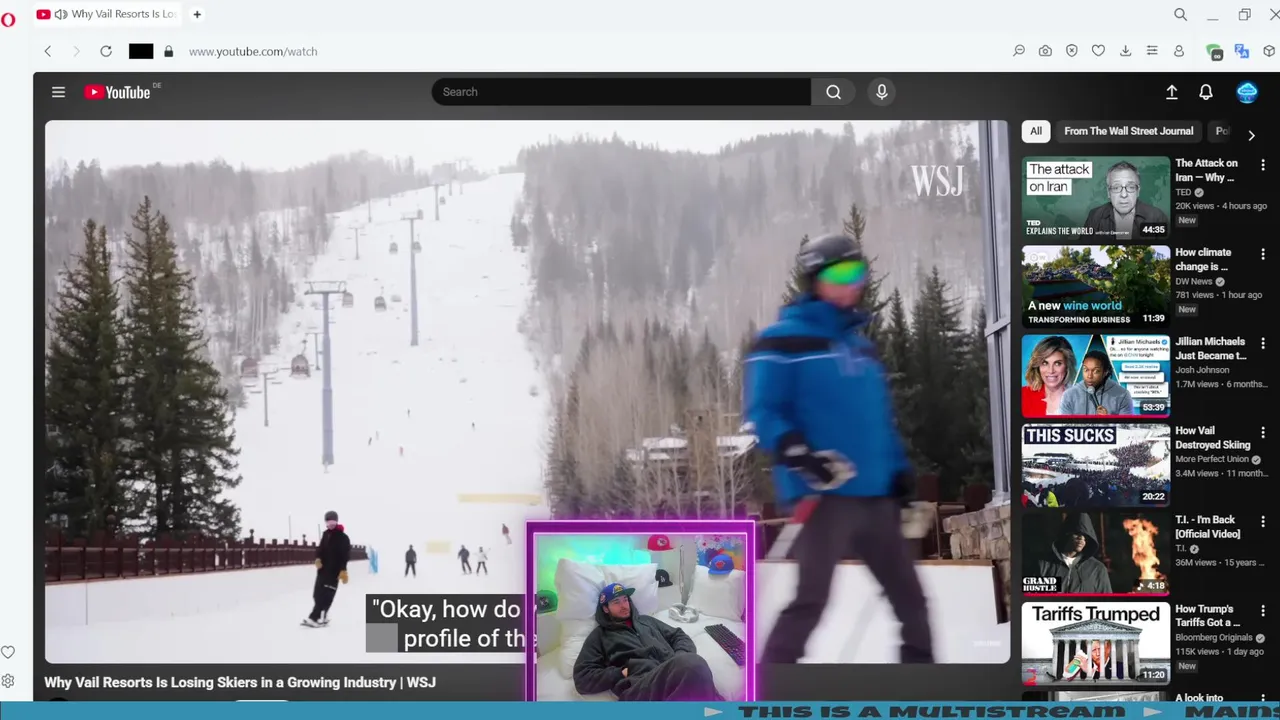The width and height of the screenshot is (1280, 720).
Task: Open Jillian Michaels video thumbnail
Action: coord(1096,375)
